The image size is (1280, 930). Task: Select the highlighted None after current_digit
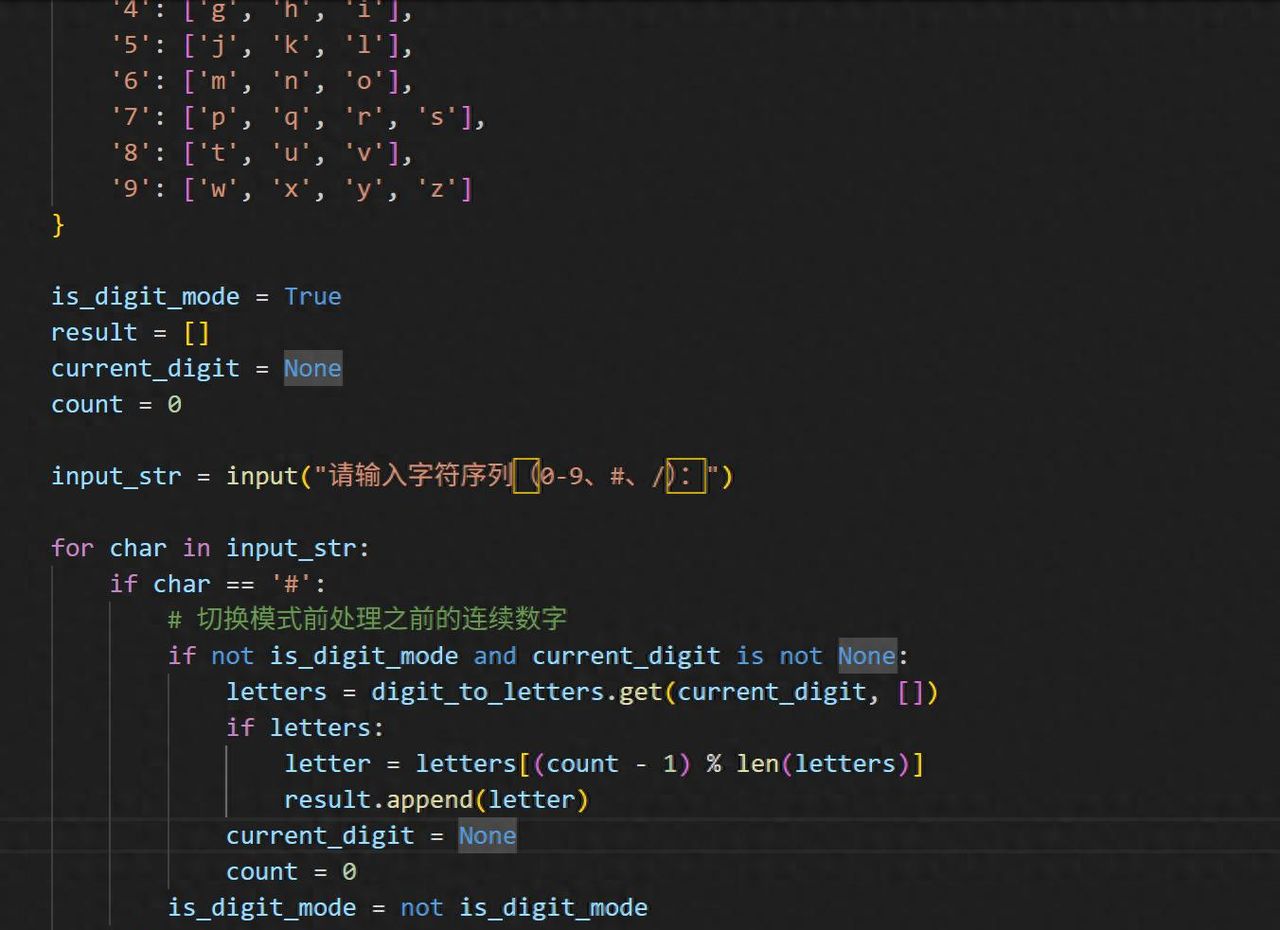pyautogui.click(x=312, y=368)
